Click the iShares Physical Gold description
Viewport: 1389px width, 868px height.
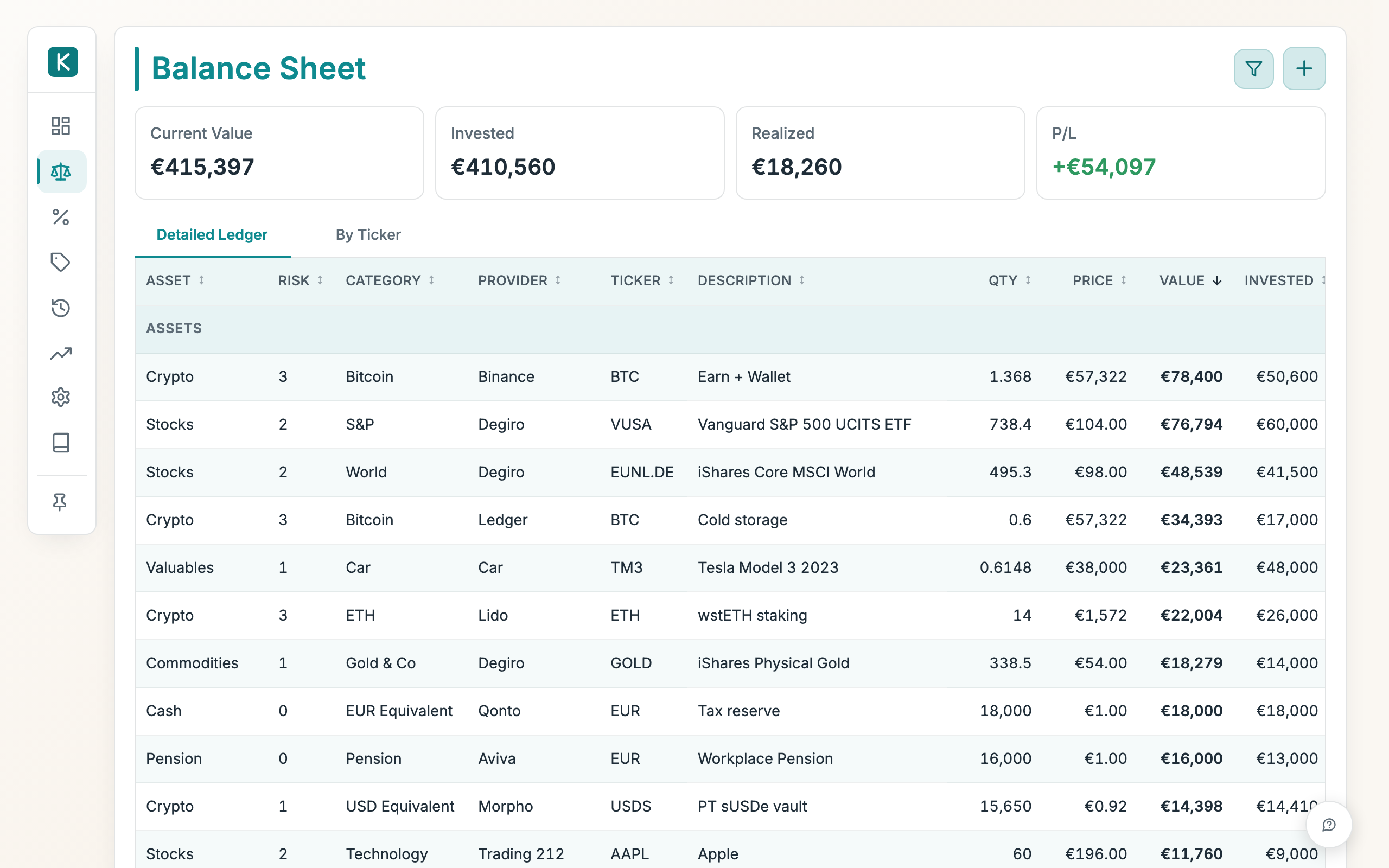coord(773,663)
